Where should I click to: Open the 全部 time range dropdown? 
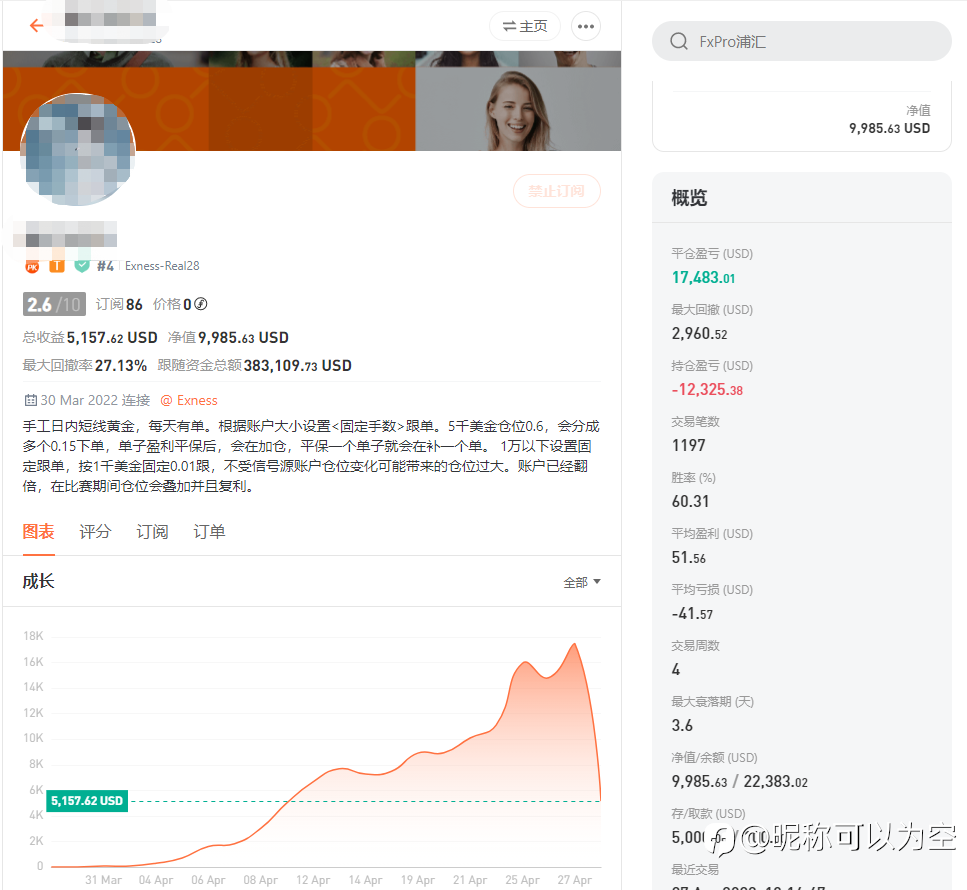coord(582,582)
